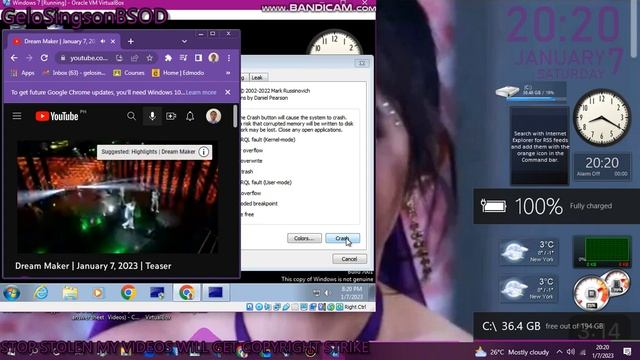Open Apps bookmark shortcut
Screen dimensions: 640x360
(23, 73)
